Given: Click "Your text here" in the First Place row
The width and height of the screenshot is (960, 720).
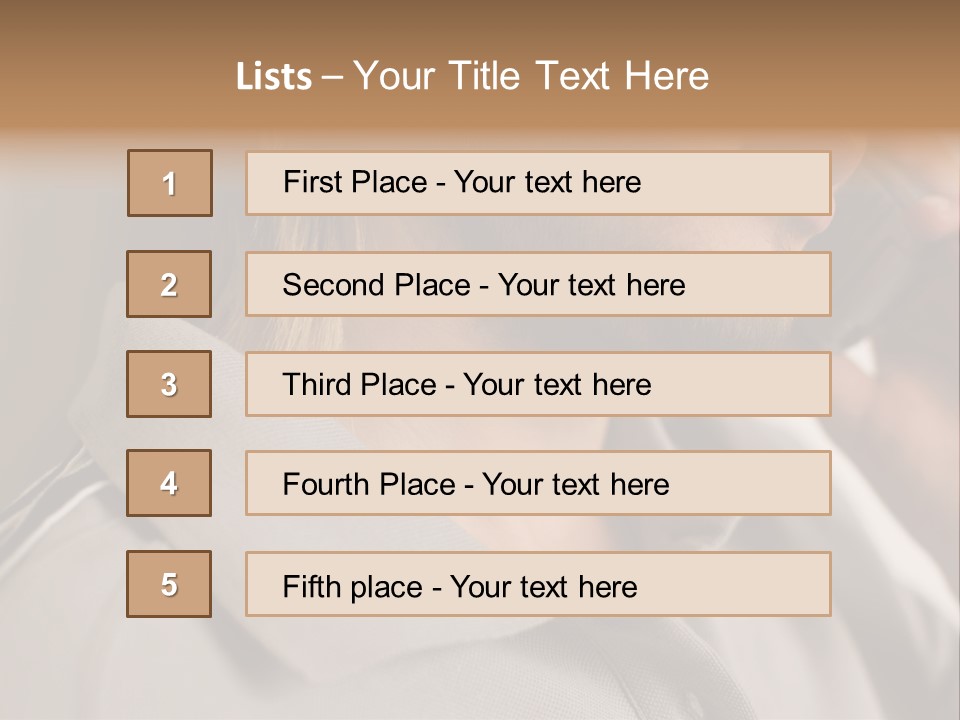Looking at the screenshot, I should point(547,182).
